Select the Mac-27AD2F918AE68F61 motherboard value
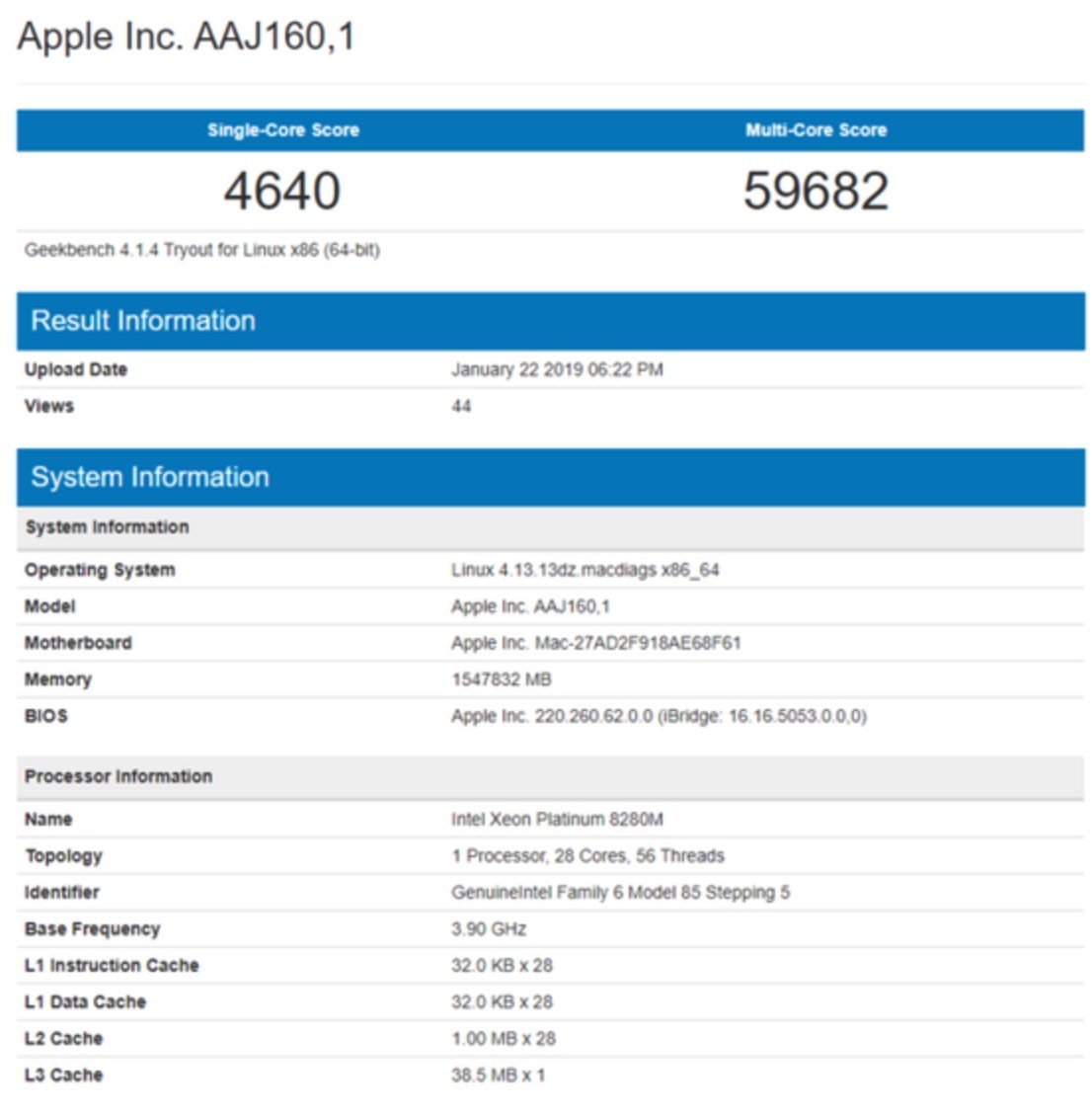 pyautogui.click(x=596, y=643)
